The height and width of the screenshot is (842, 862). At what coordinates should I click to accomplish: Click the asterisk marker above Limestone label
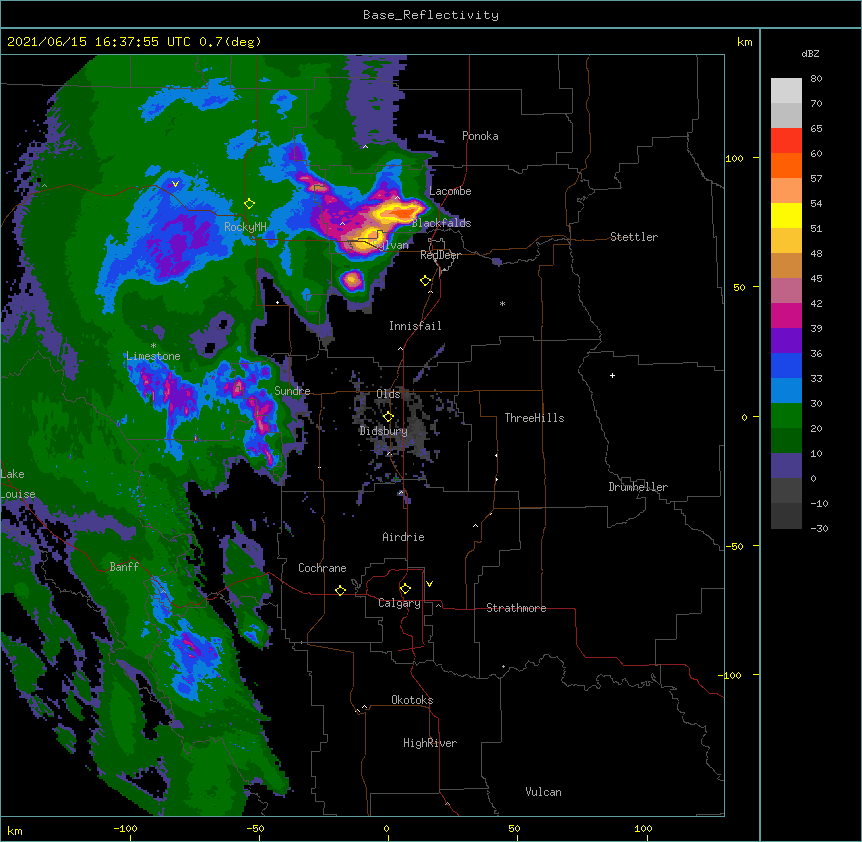point(153,346)
